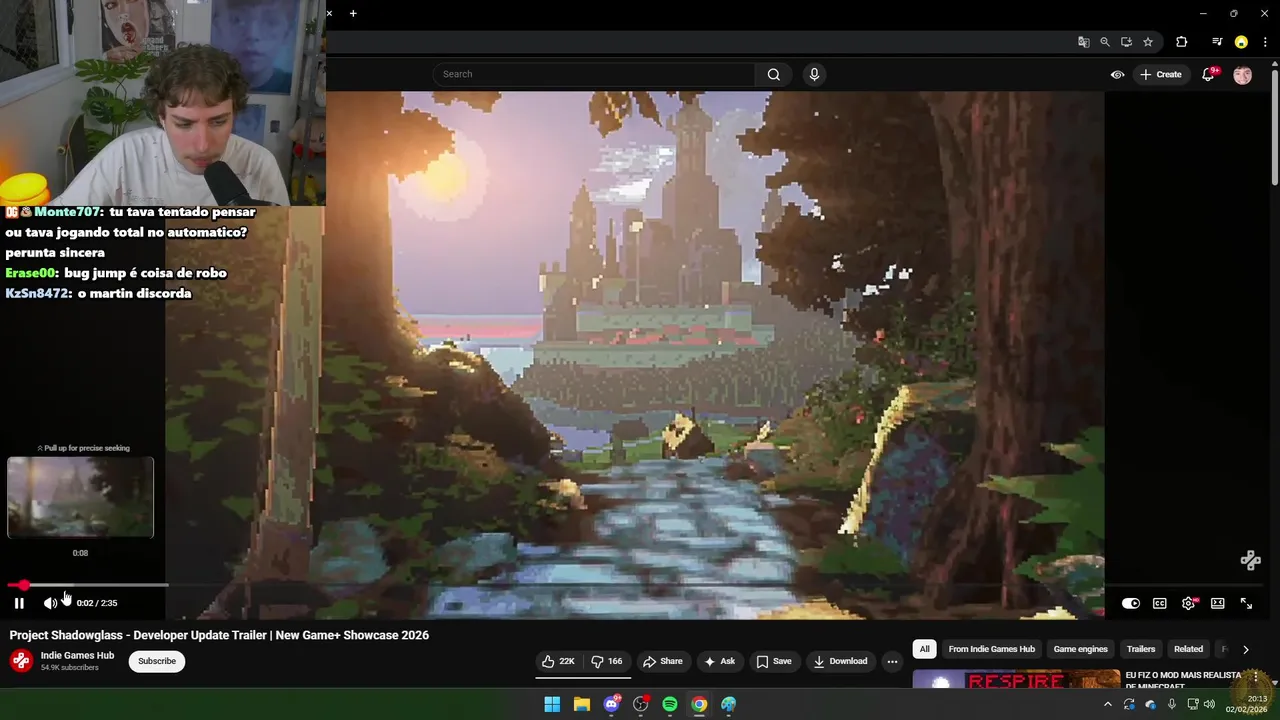
Task: Open the Chrome profile avatar
Action: [x=1241, y=42]
